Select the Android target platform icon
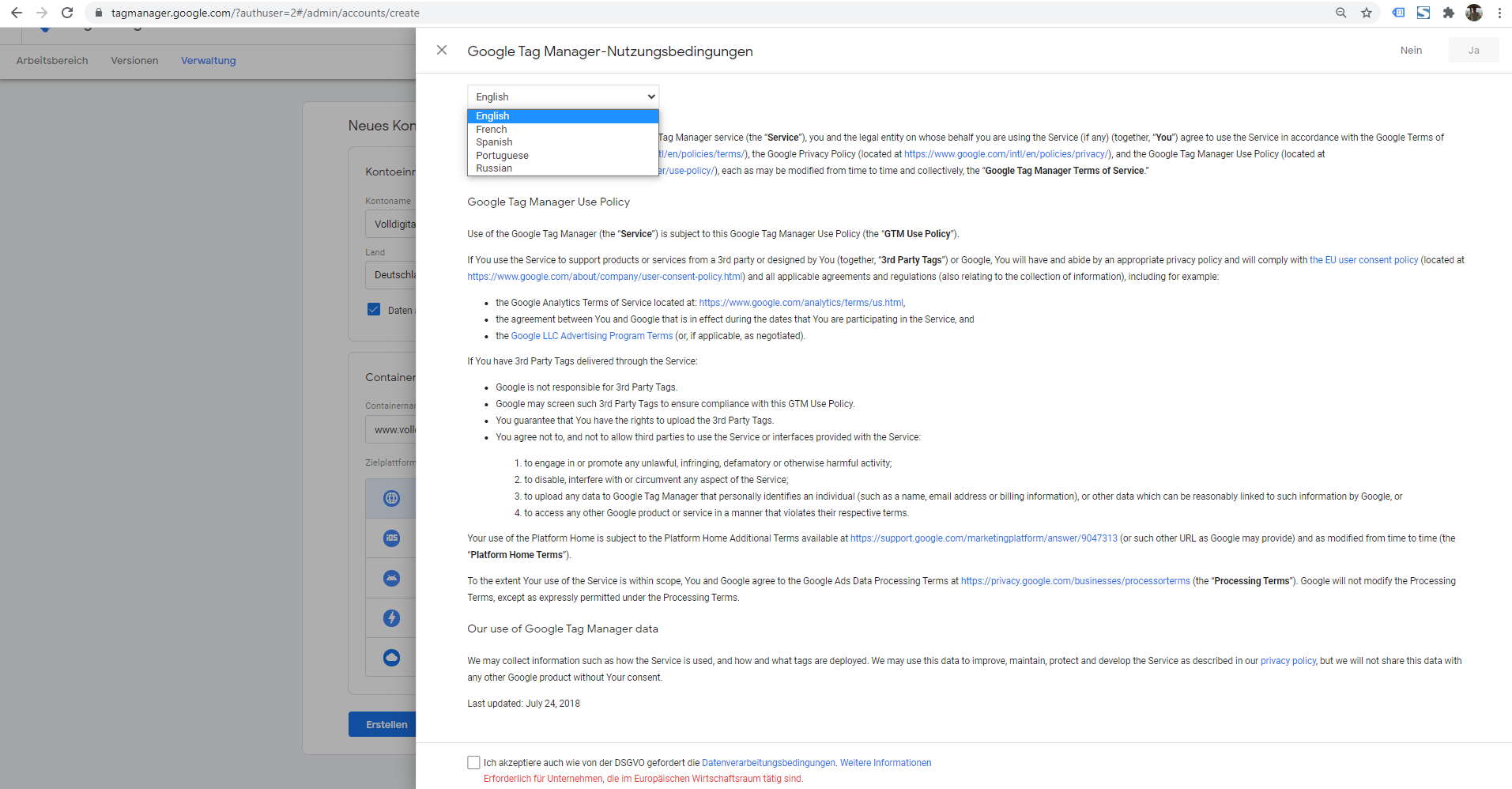1512x789 pixels. 391,578
